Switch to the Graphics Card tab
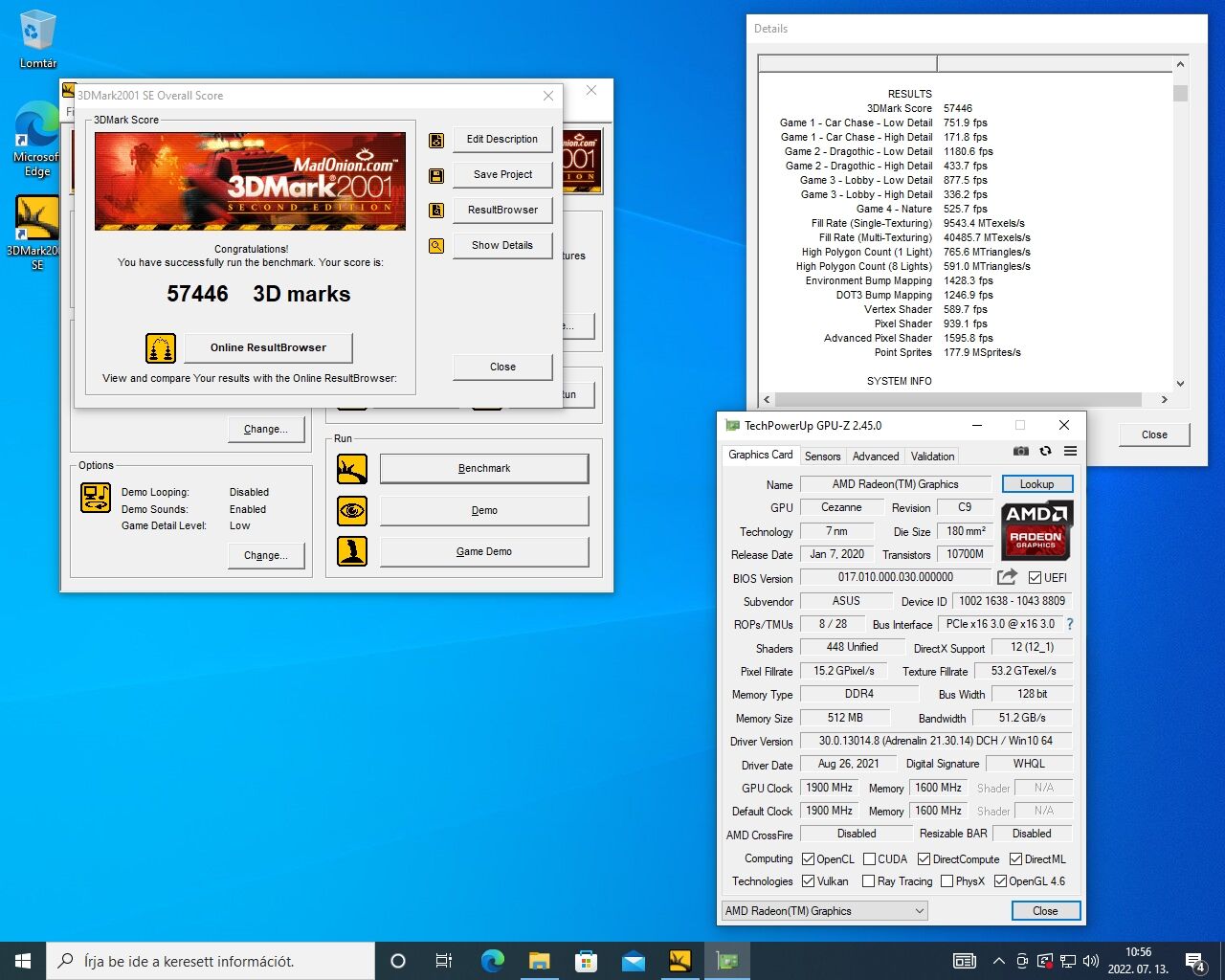This screenshot has width=1225, height=980. (x=760, y=455)
